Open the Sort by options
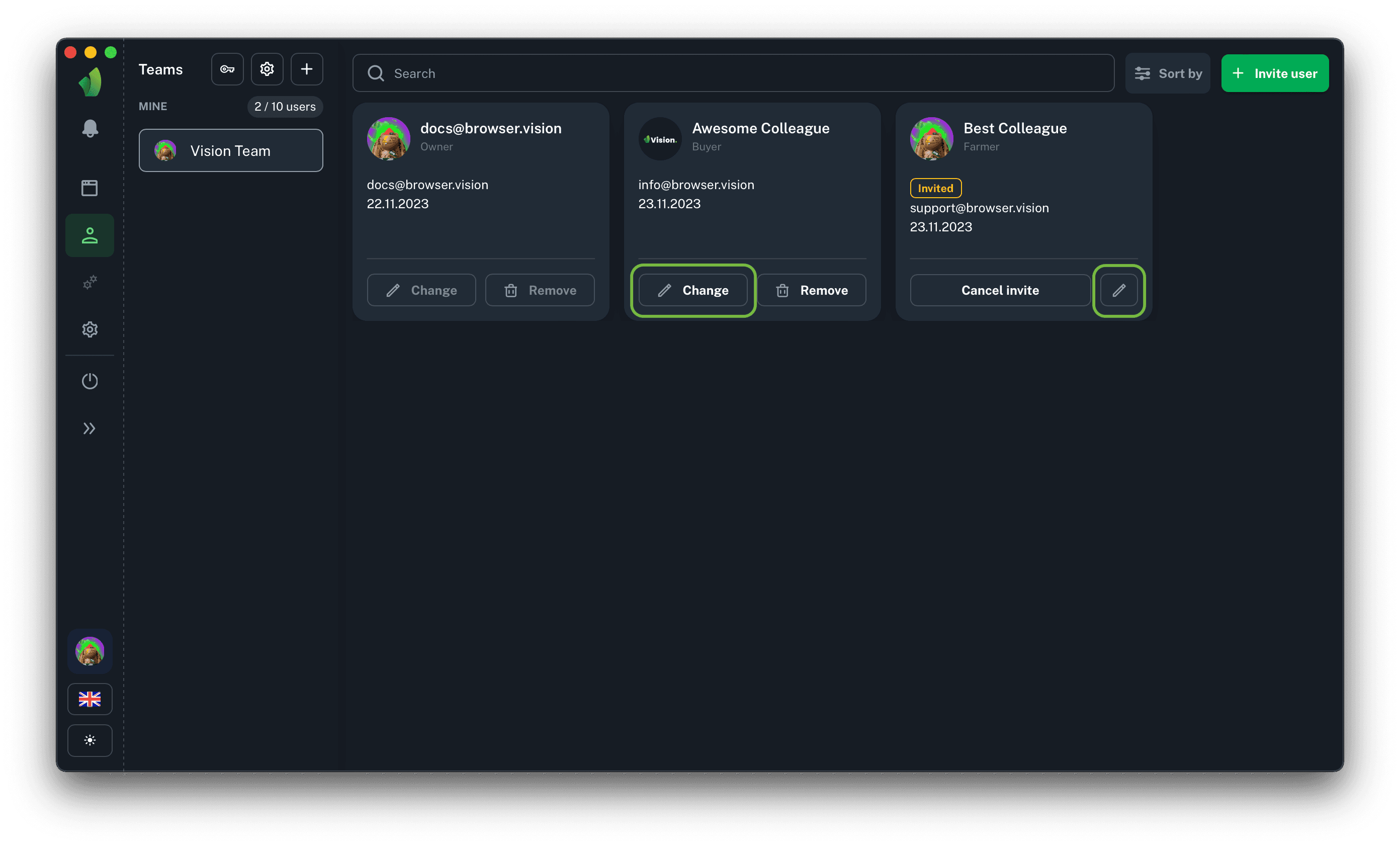 (x=1168, y=73)
